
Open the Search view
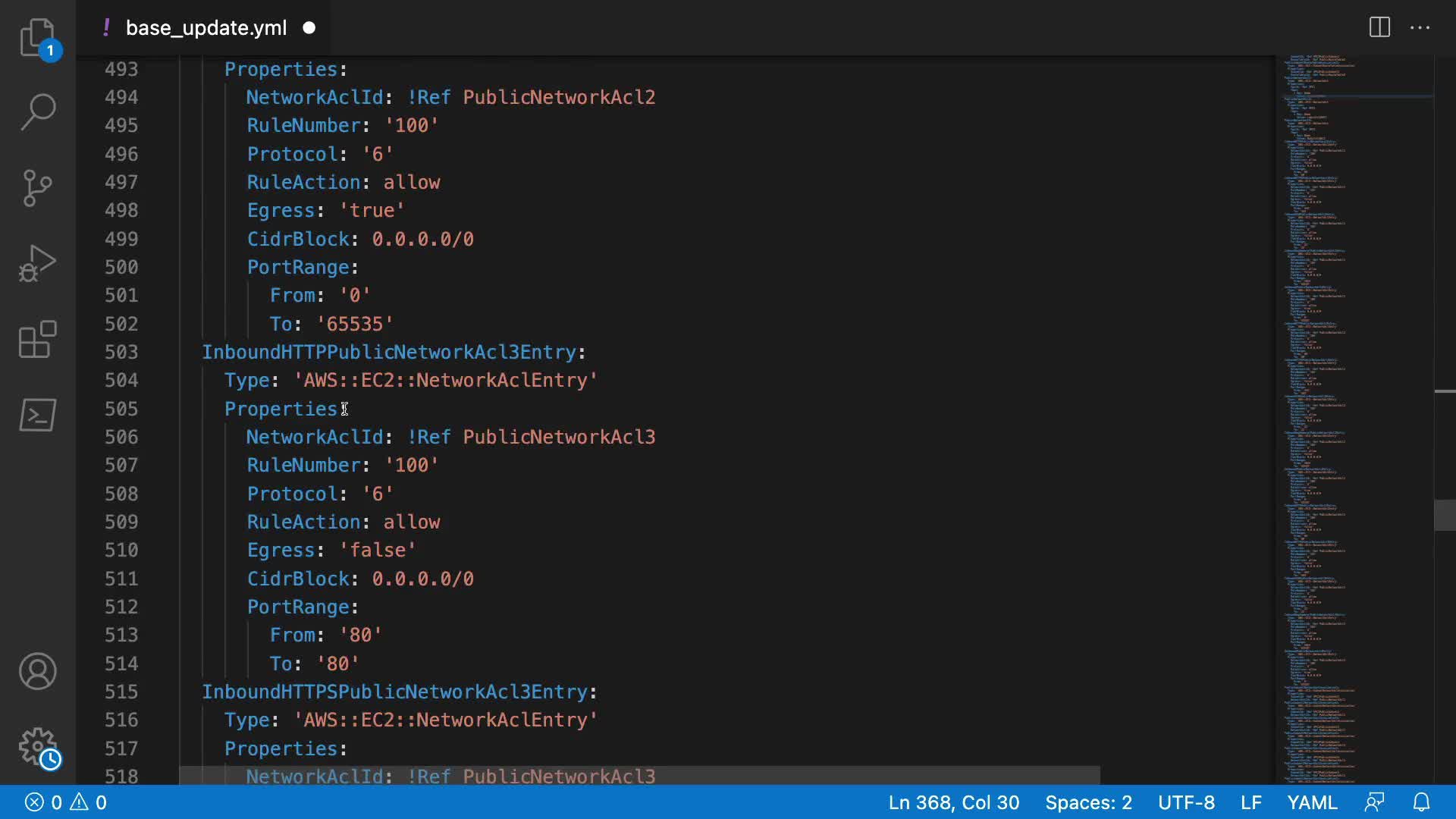pos(37,112)
